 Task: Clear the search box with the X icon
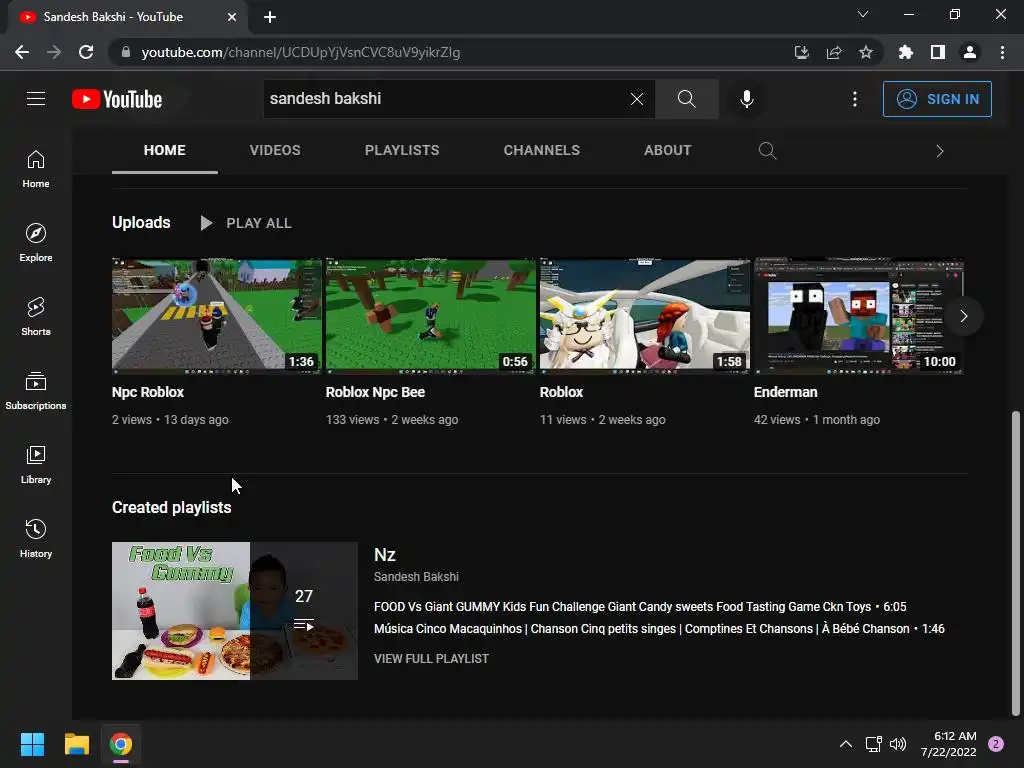(637, 99)
